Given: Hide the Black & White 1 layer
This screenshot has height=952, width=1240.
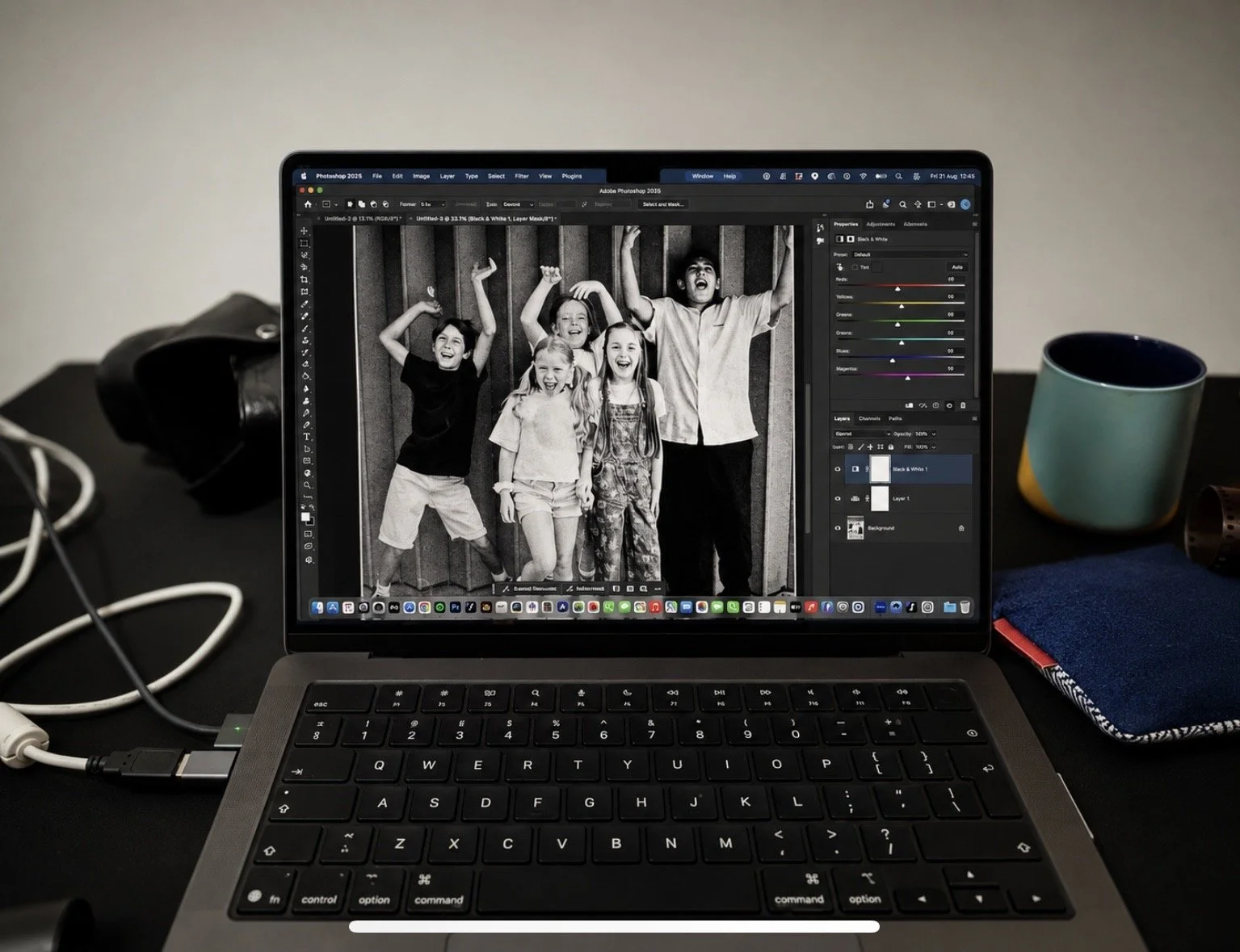Looking at the screenshot, I should pyautogui.click(x=837, y=469).
